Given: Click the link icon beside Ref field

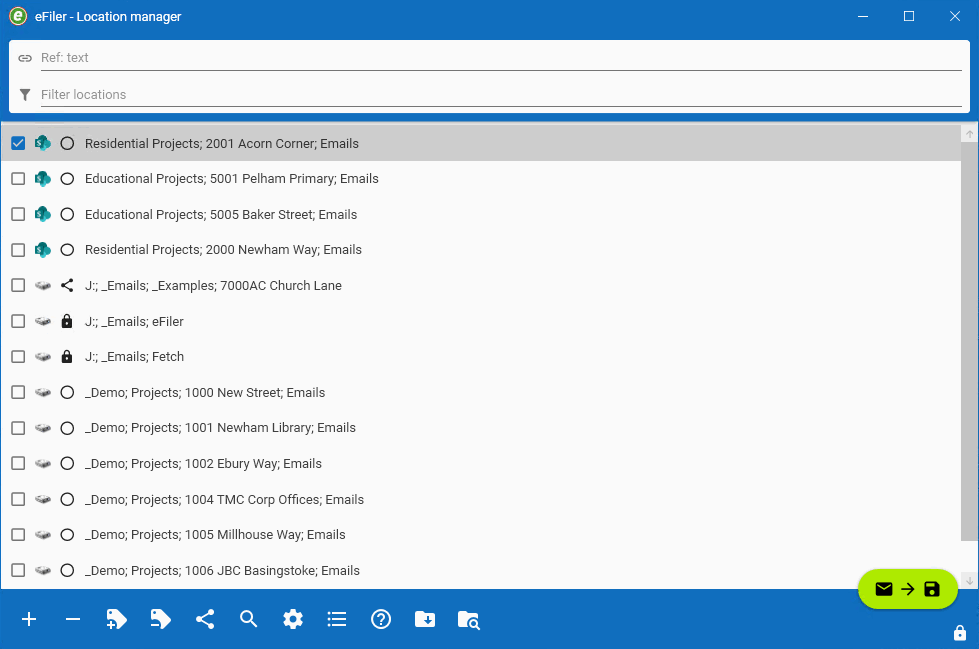Looking at the screenshot, I should (x=25, y=58).
